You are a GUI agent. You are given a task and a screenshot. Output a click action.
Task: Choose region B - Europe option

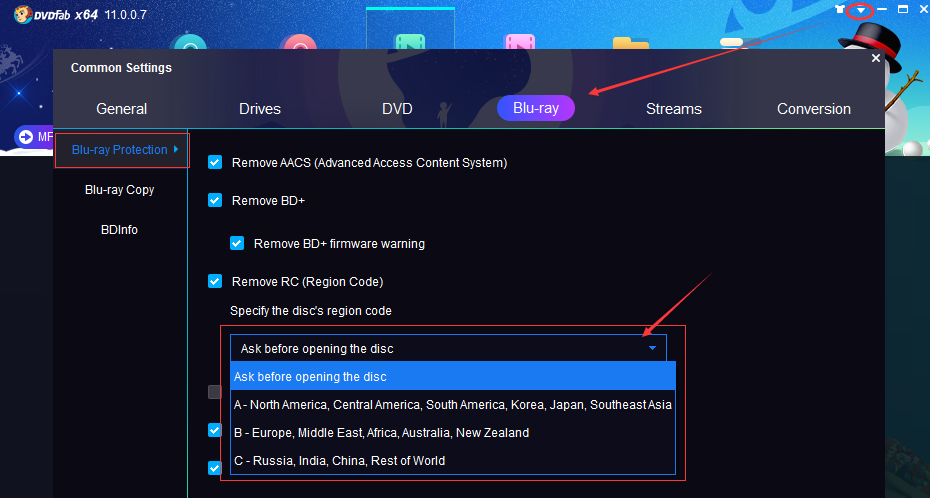click(x=453, y=433)
